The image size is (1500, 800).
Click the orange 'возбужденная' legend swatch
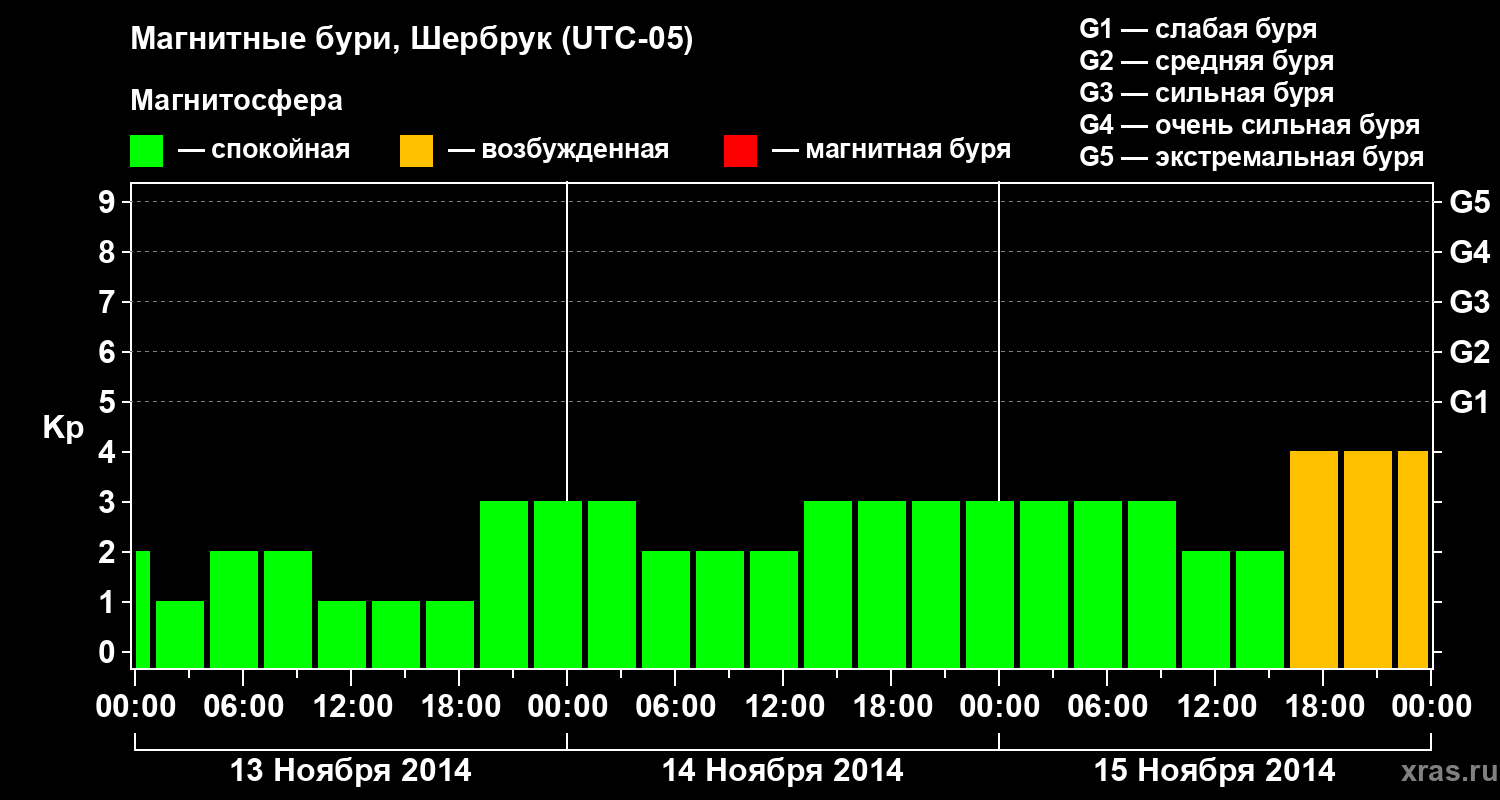[416, 151]
